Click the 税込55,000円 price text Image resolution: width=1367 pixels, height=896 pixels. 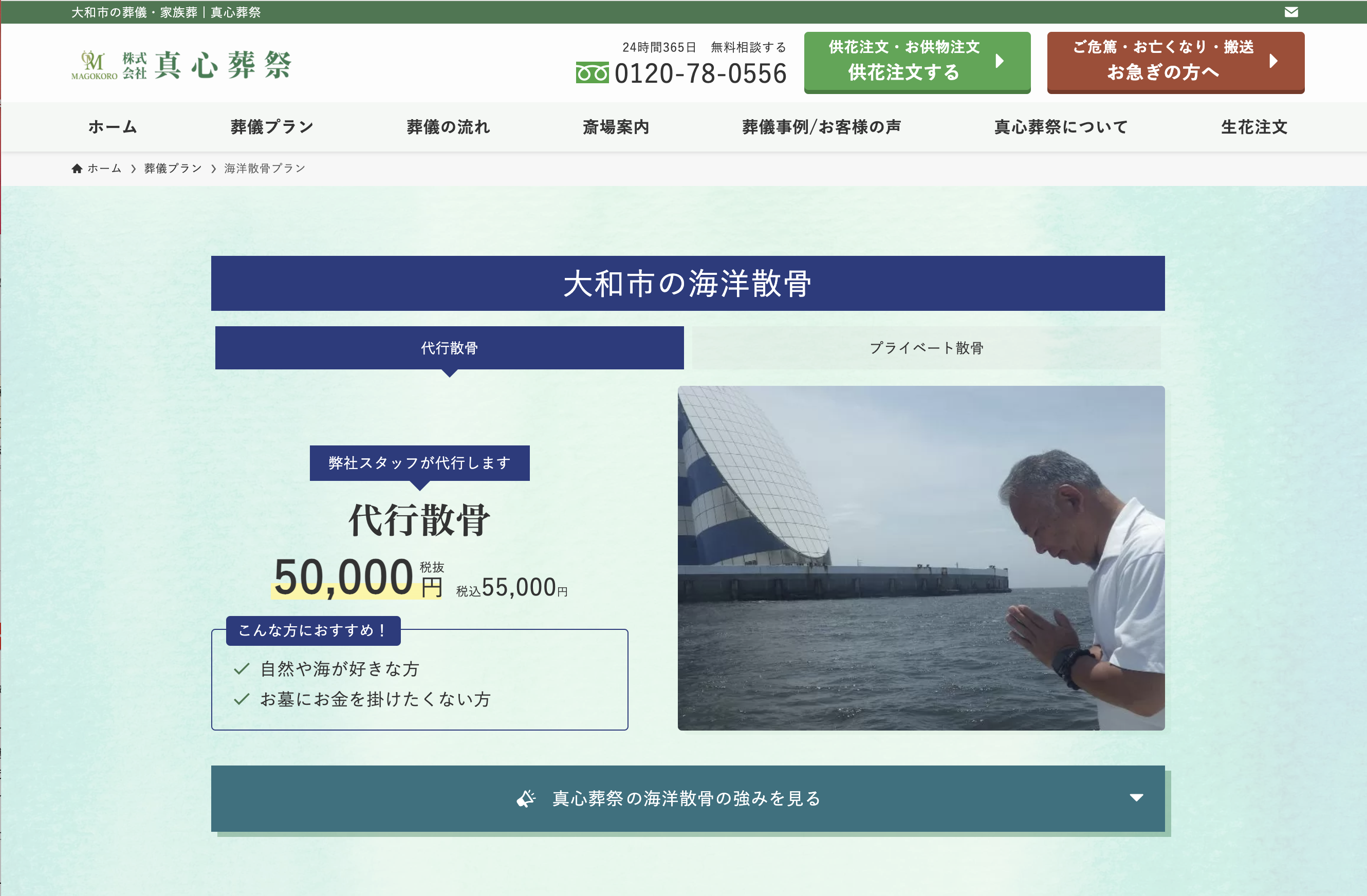(x=511, y=588)
